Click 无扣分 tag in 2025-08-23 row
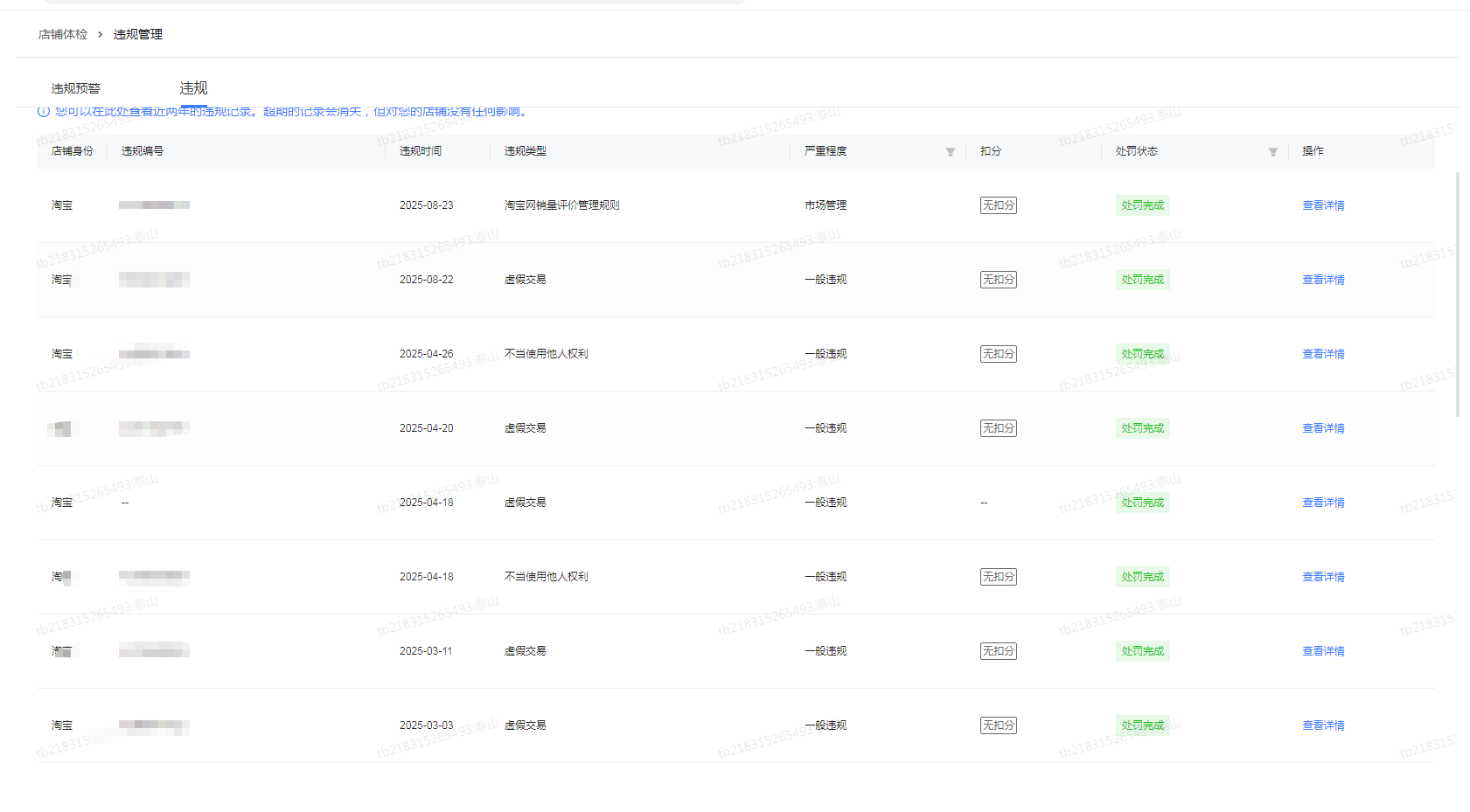Screen dimensions: 1470x812 pyautogui.click(x=999, y=205)
